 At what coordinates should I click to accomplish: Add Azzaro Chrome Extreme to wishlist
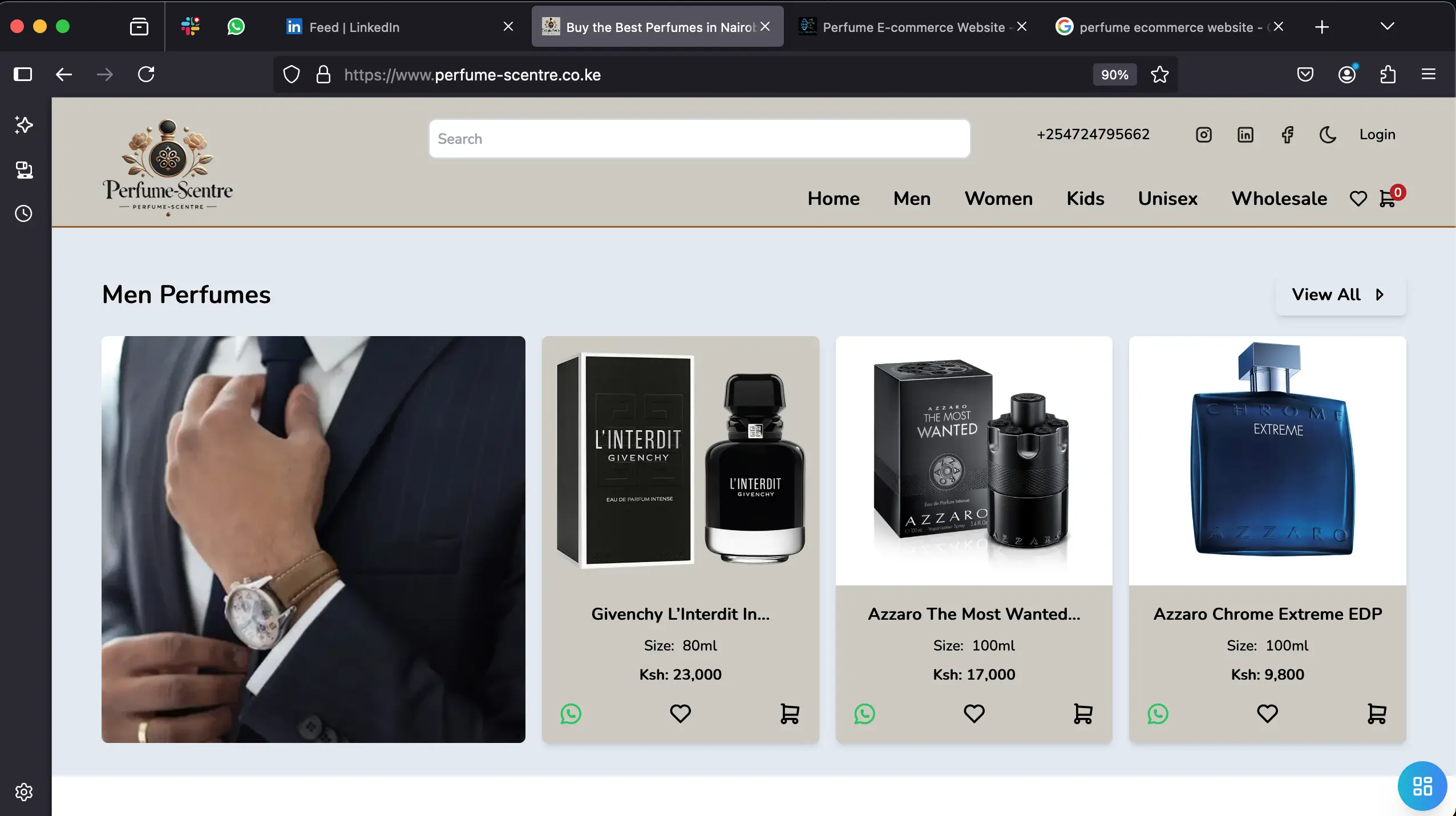pyautogui.click(x=1267, y=713)
